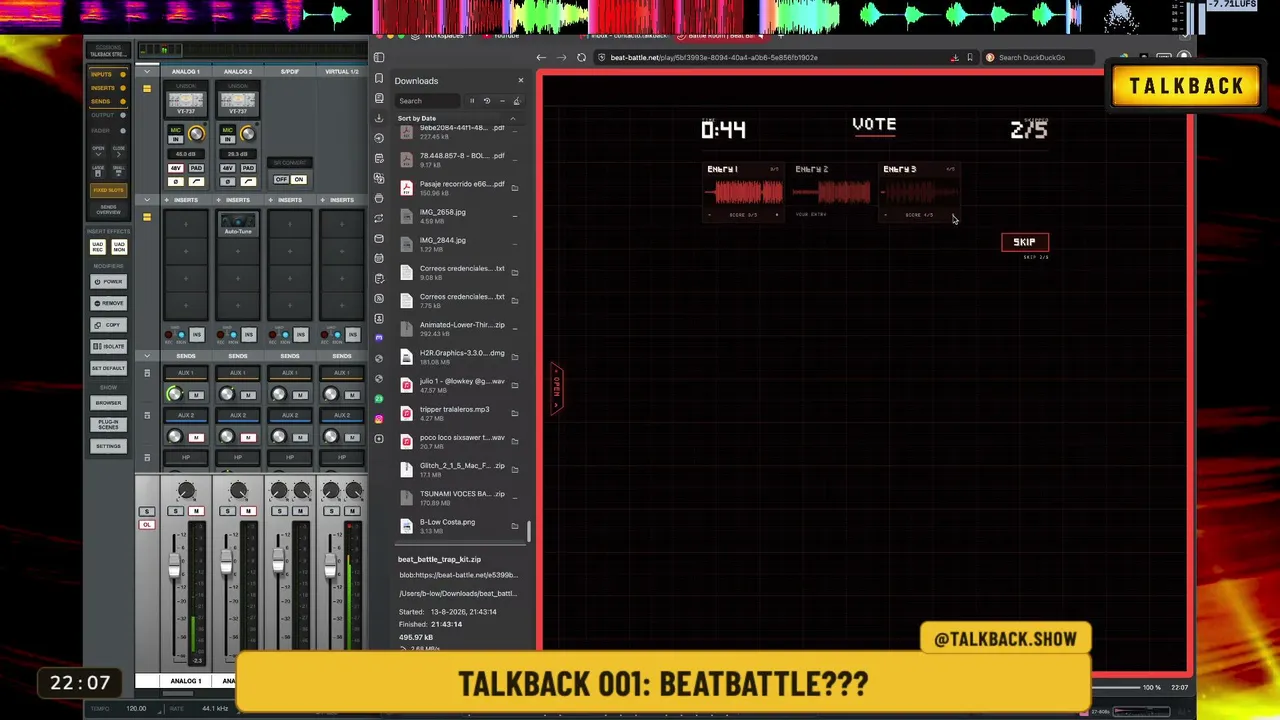Click the browser back arrow

pyautogui.click(x=541, y=57)
